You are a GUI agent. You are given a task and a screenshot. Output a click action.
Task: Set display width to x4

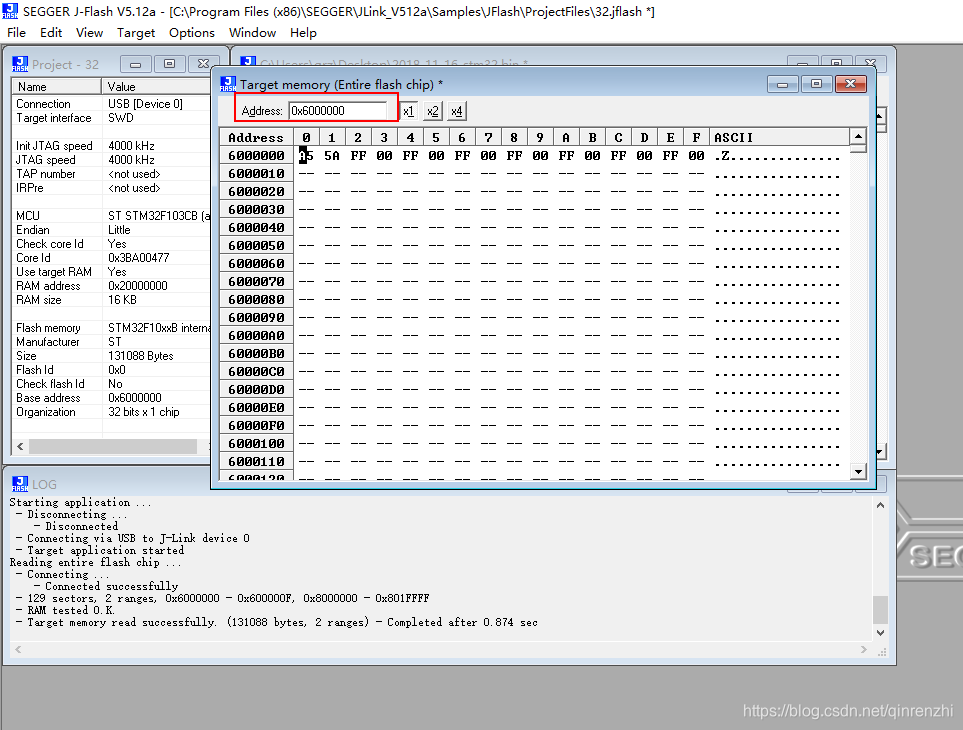coord(456,111)
